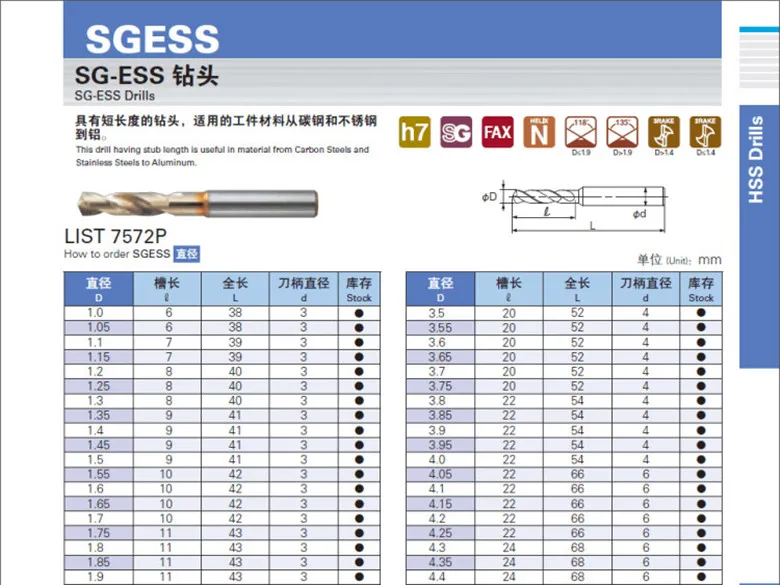Click the overall length 54 in the 3.9 row

pos(577,430)
